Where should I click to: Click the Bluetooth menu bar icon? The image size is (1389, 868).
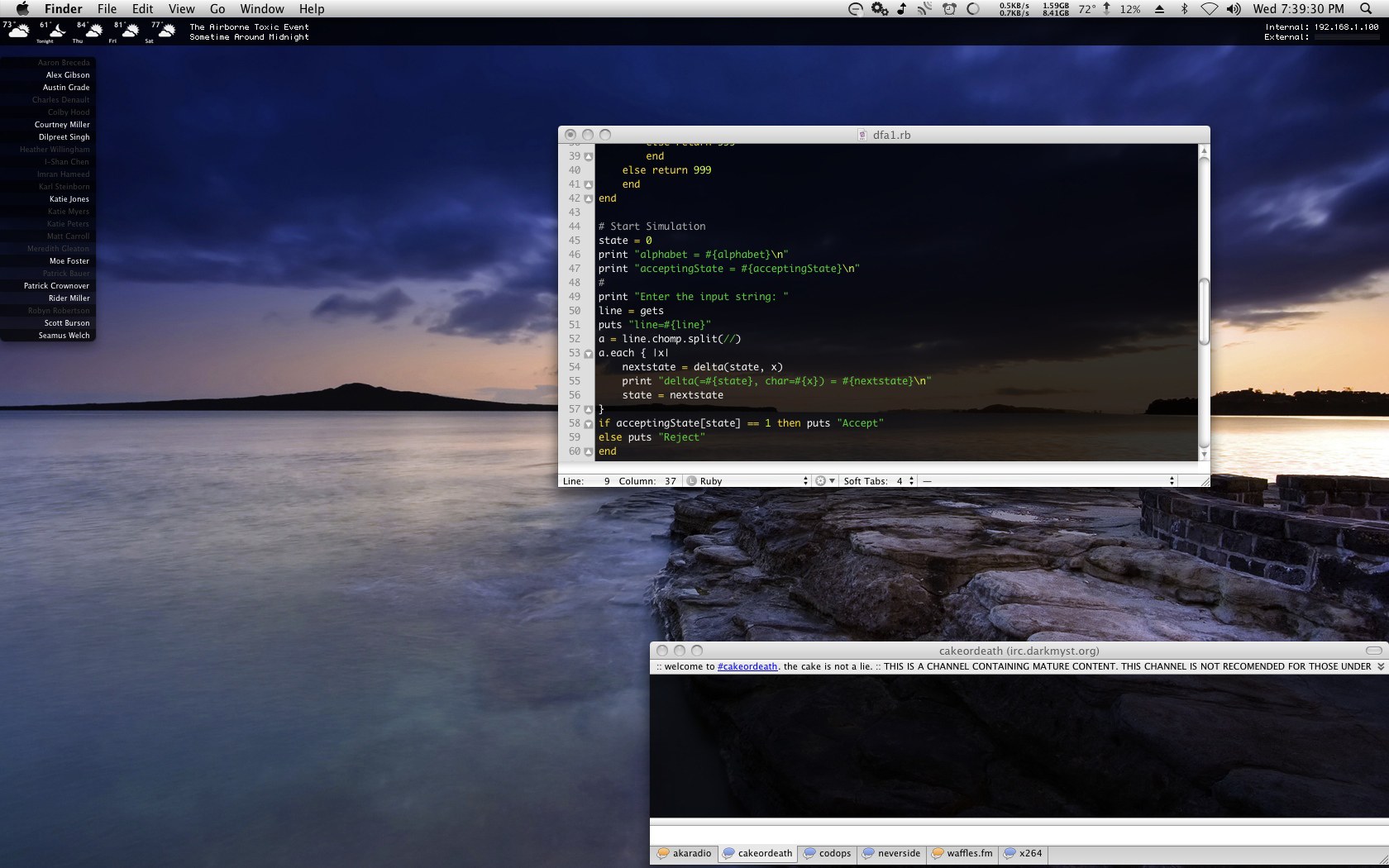(1184, 9)
